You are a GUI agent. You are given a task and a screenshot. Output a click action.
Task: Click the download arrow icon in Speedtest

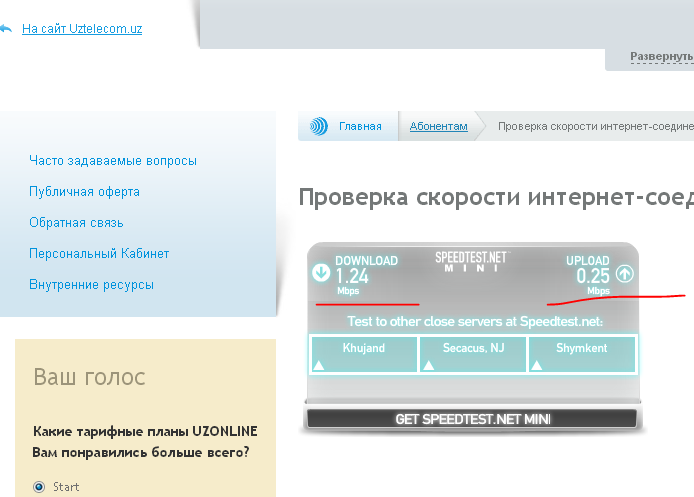click(x=321, y=272)
